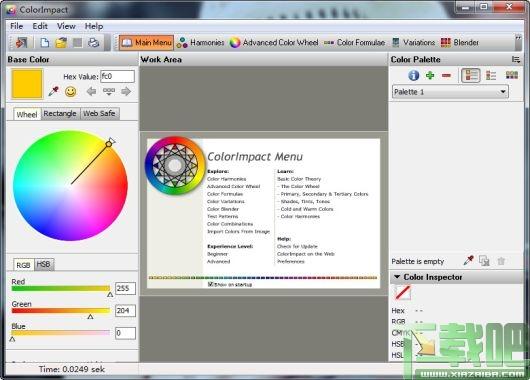Click the Print icon in toolbar
This screenshot has height=380, width=530.
pos(93,43)
